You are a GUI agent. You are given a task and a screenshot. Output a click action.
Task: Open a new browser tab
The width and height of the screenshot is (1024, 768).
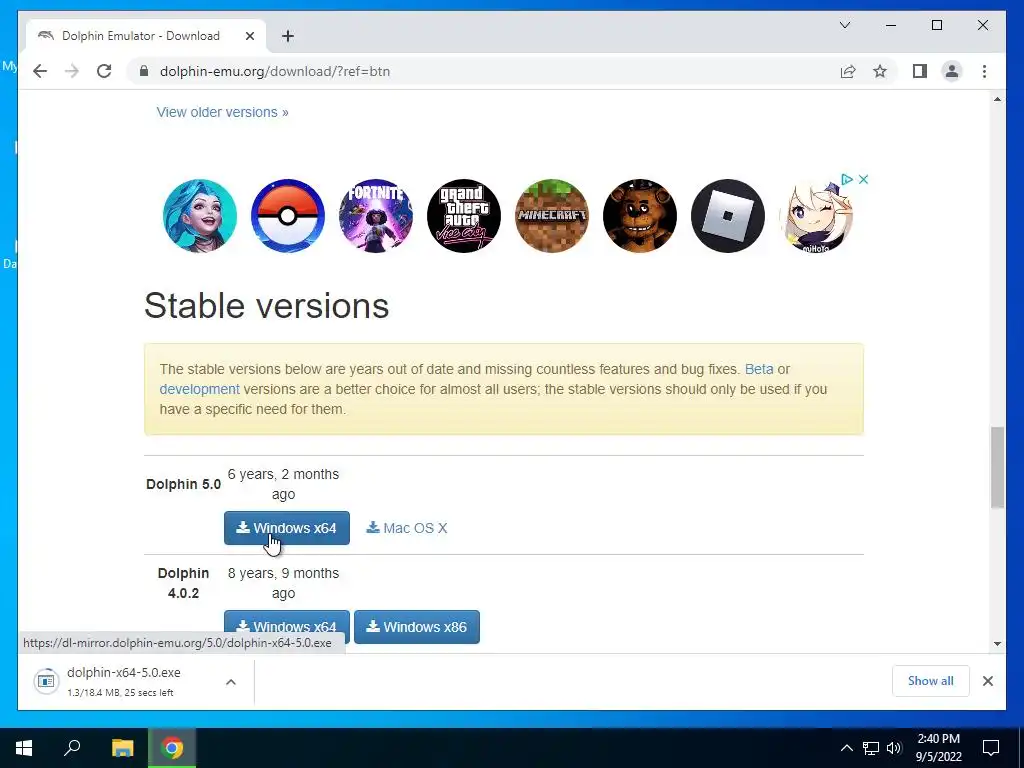pyautogui.click(x=287, y=36)
